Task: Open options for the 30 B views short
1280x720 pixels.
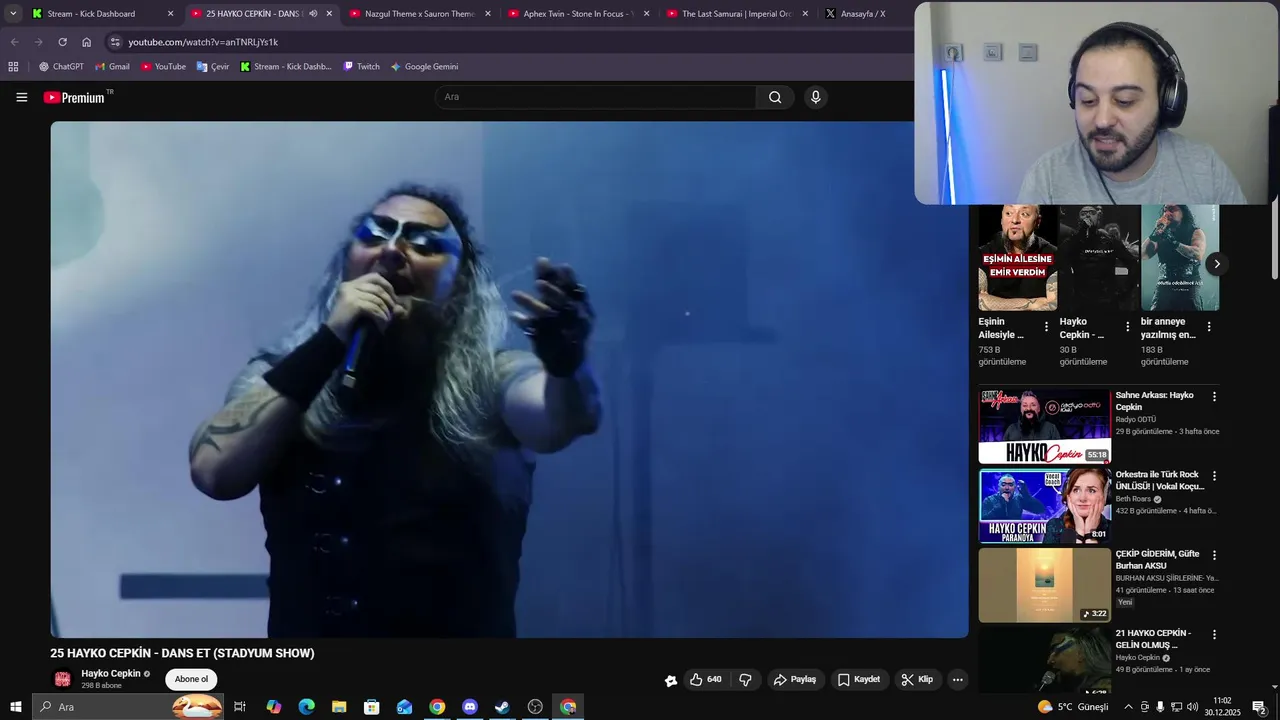Action: coord(1128,327)
